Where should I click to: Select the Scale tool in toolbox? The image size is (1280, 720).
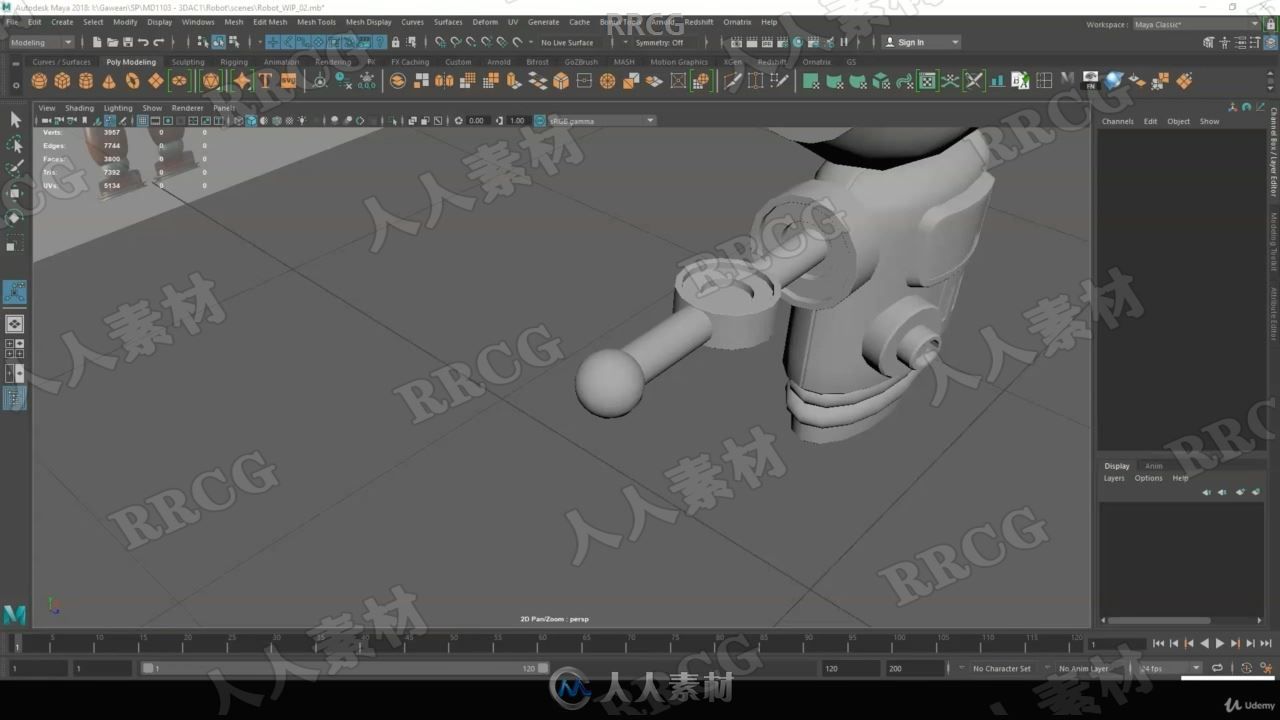[15, 244]
